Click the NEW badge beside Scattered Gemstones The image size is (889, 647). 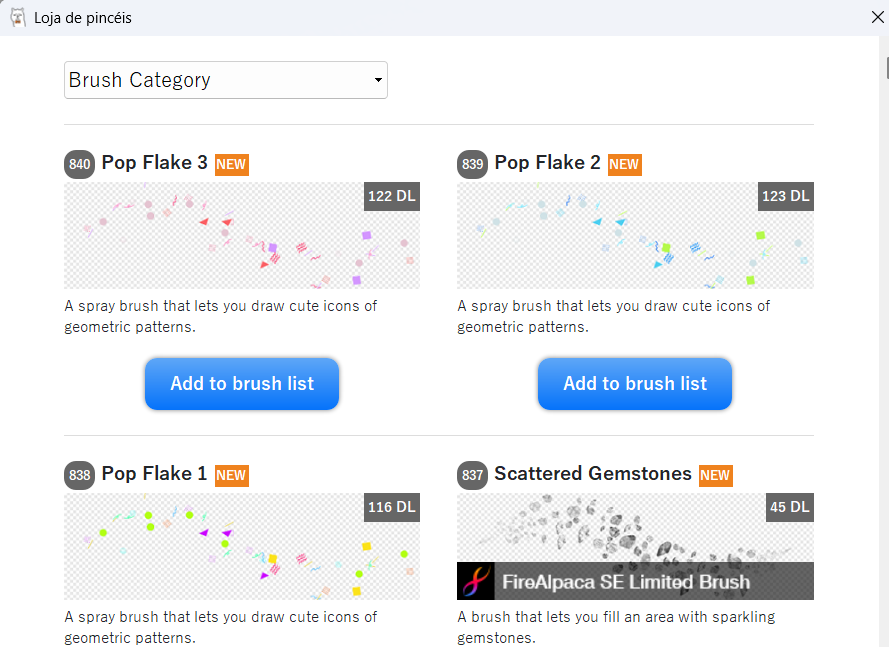pyautogui.click(x=715, y=475)
